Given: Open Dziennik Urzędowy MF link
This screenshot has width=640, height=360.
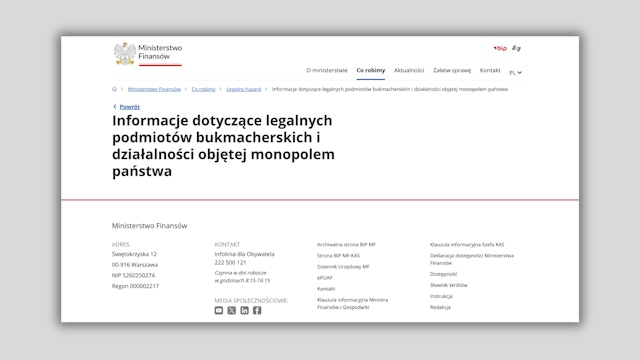Looking at the screenshot, I should pyautogui.click(x=343, y=267).
